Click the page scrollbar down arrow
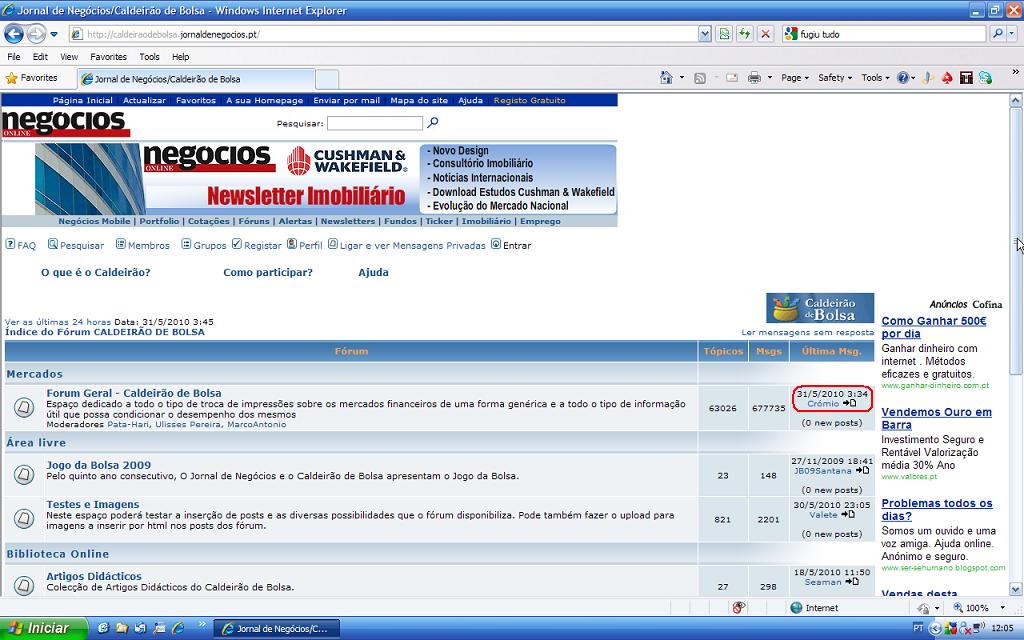The image size is (1024, 640). point(1016,589)
